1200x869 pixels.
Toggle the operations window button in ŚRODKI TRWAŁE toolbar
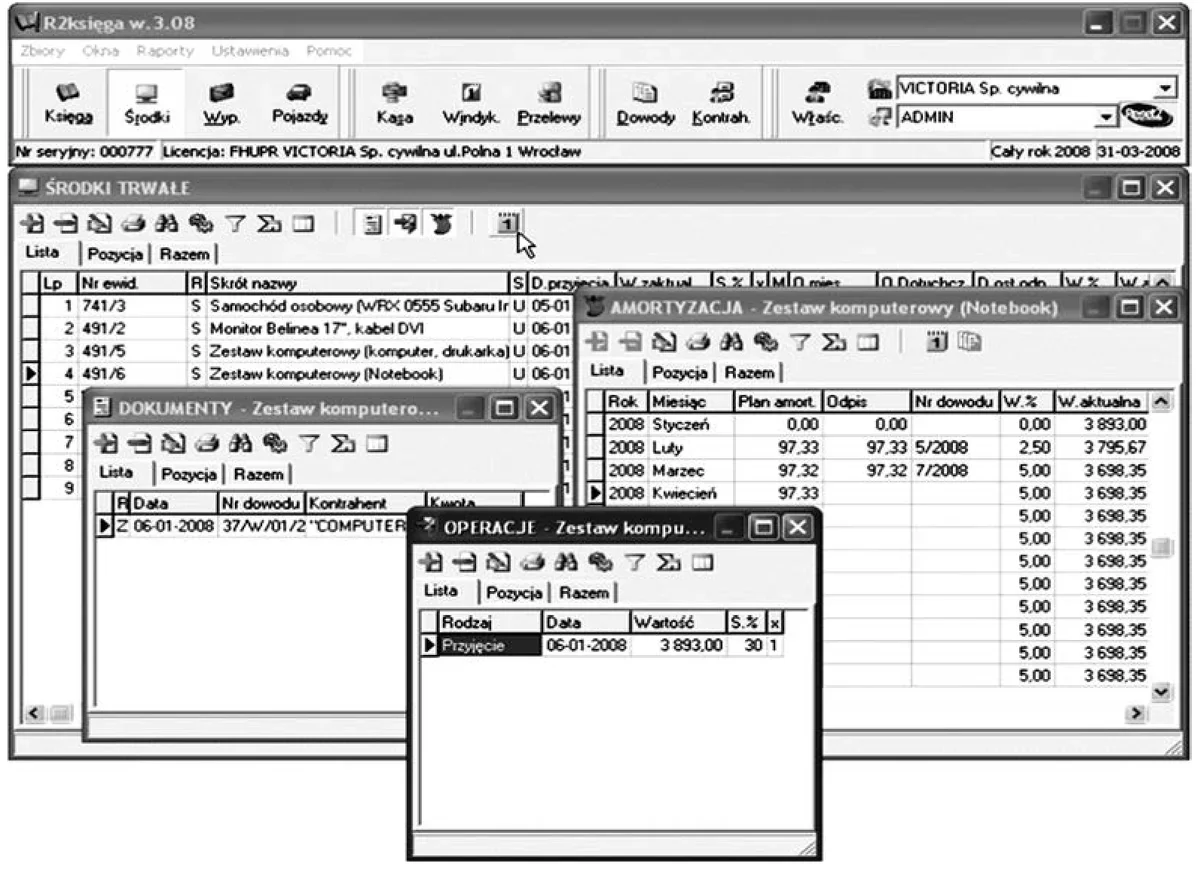tap(406, 222)
